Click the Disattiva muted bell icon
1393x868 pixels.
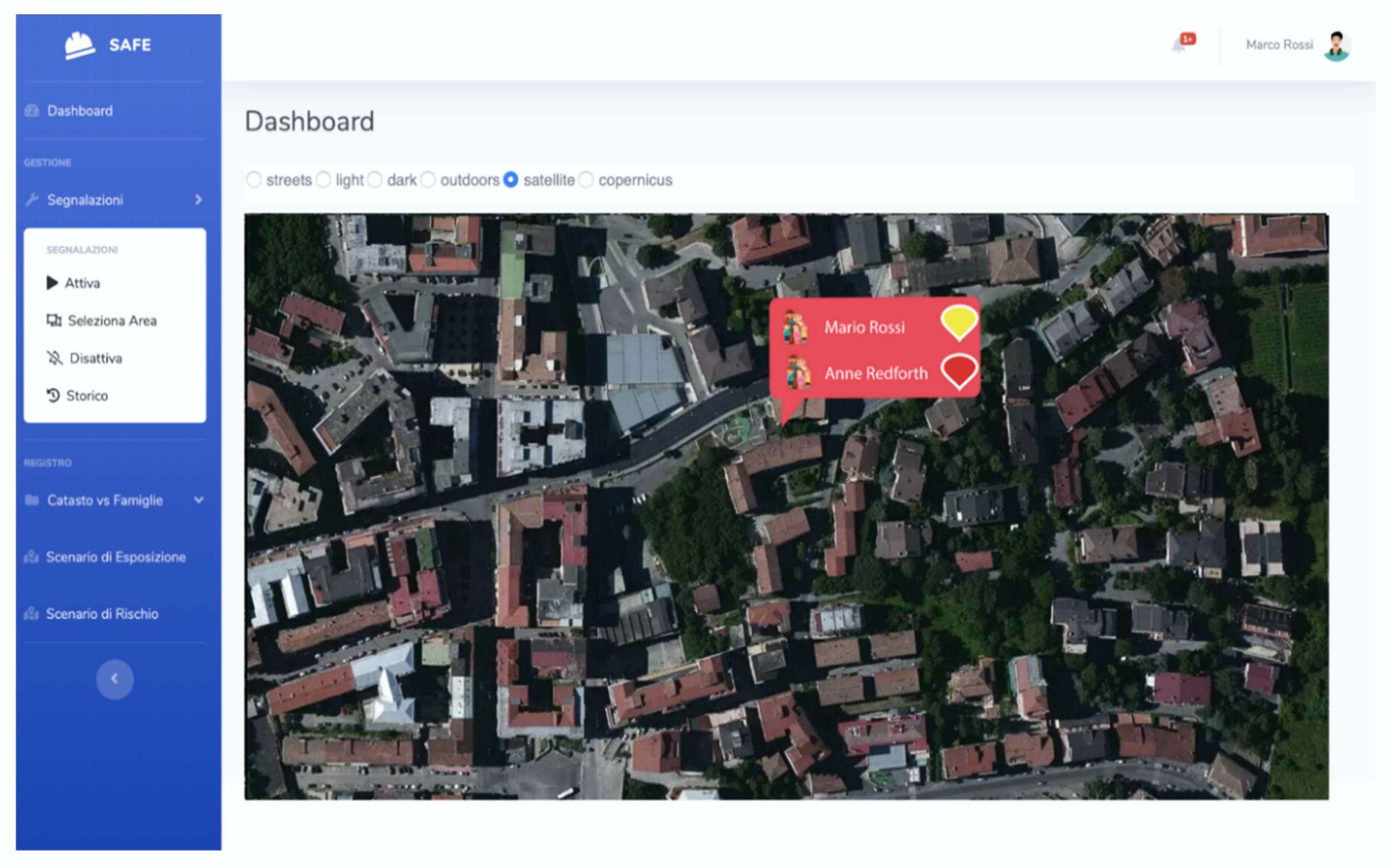(54, 358)
